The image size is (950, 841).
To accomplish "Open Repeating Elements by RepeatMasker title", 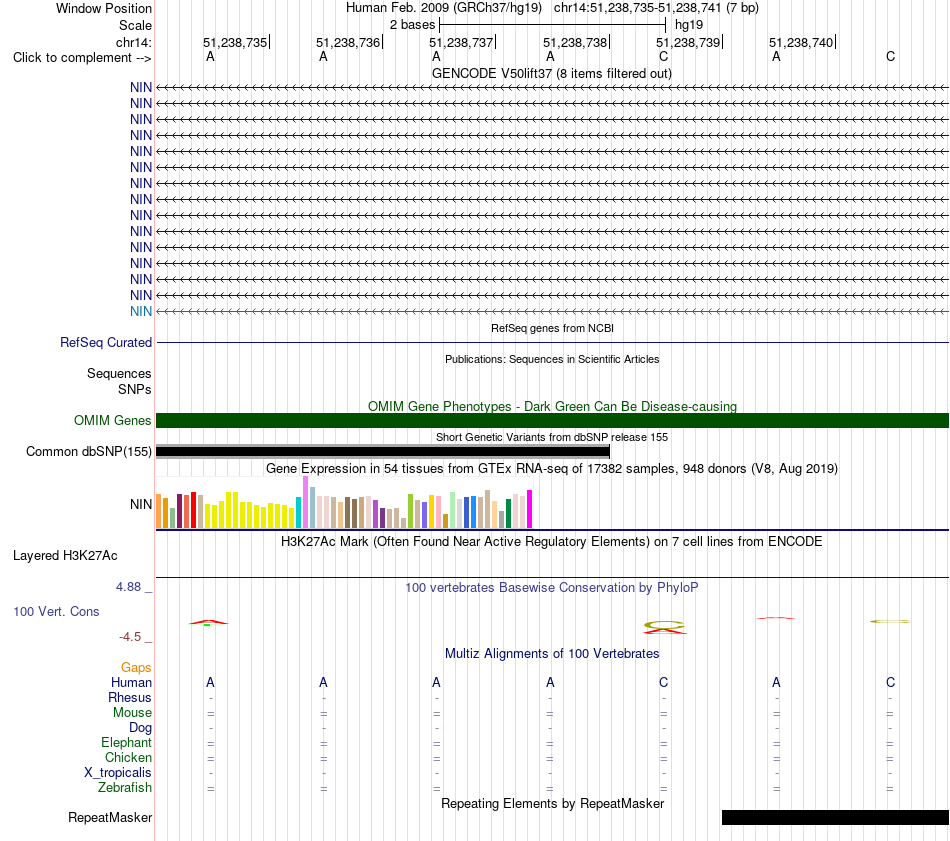I will pos(552,804).
